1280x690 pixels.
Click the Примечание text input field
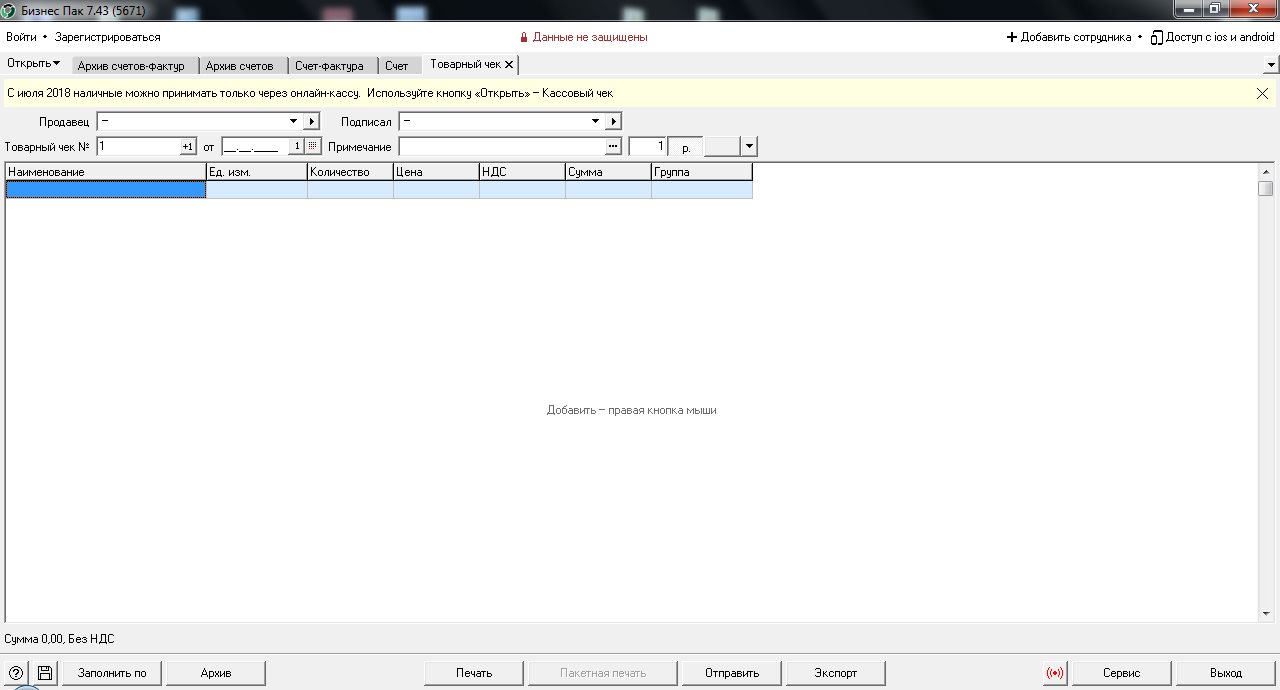(500, 146)
